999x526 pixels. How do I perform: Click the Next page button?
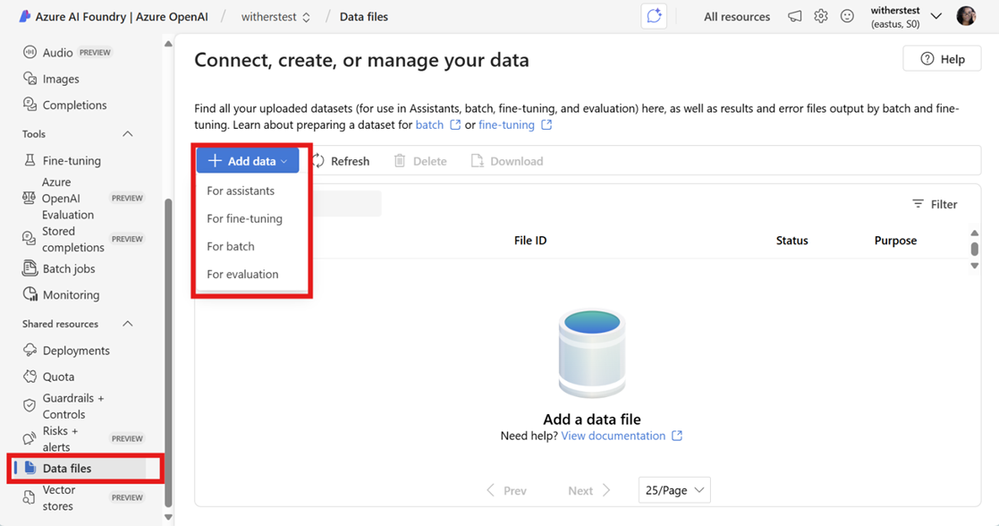(x=589, y=490)
